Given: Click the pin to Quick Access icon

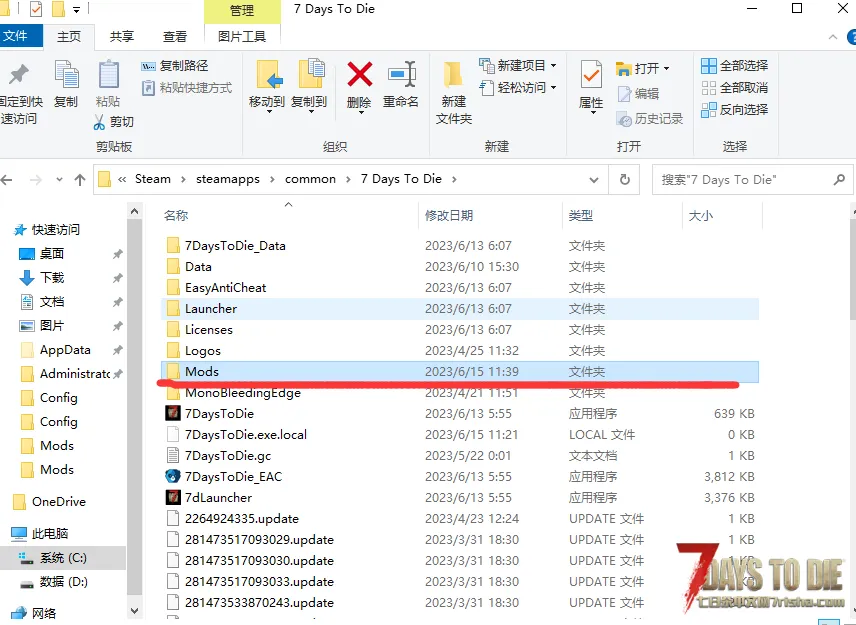Looking at the screenshot, I should click(19, 74).
